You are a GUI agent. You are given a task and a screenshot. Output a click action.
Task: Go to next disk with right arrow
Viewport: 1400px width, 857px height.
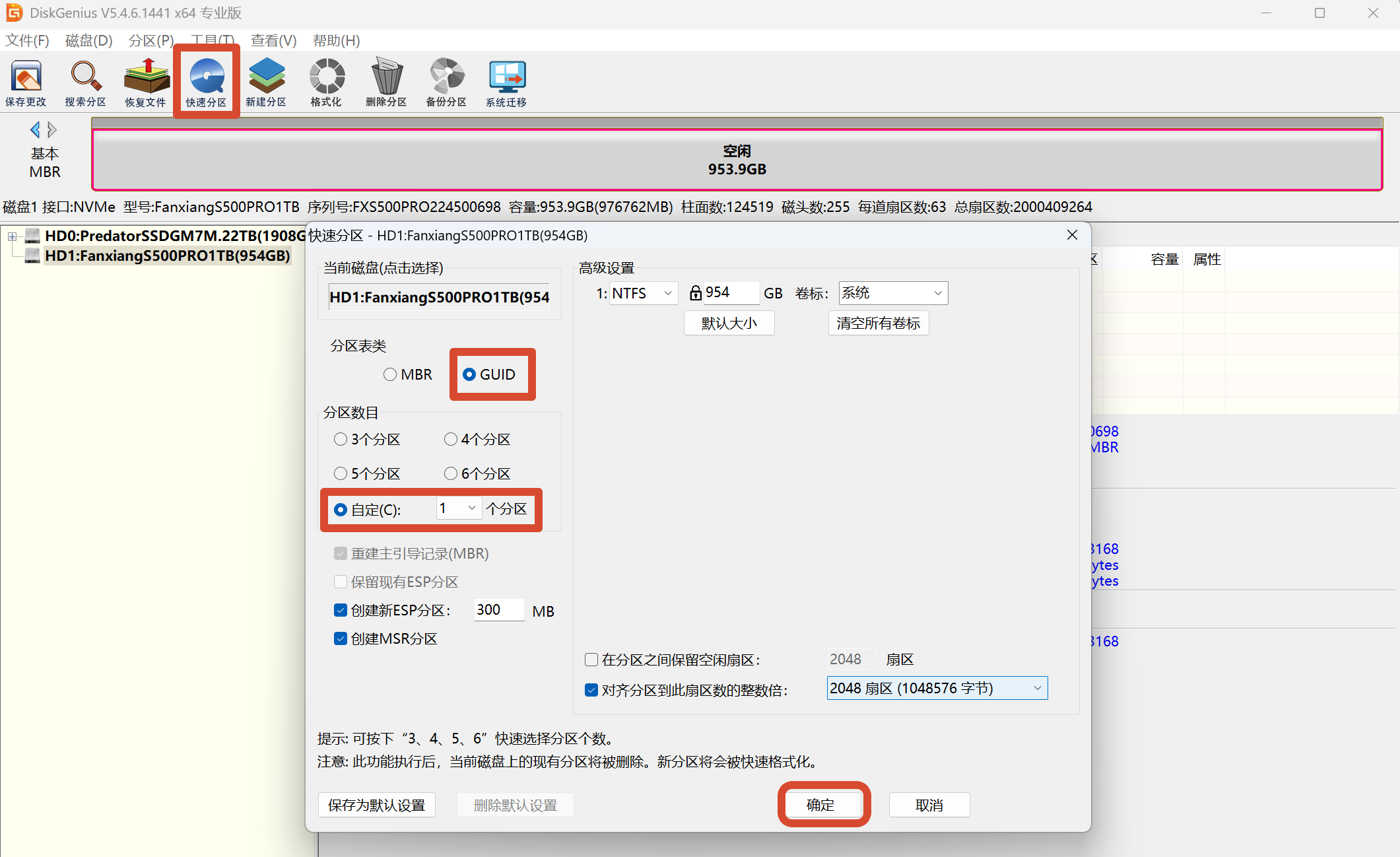click(x=52, y=129)
